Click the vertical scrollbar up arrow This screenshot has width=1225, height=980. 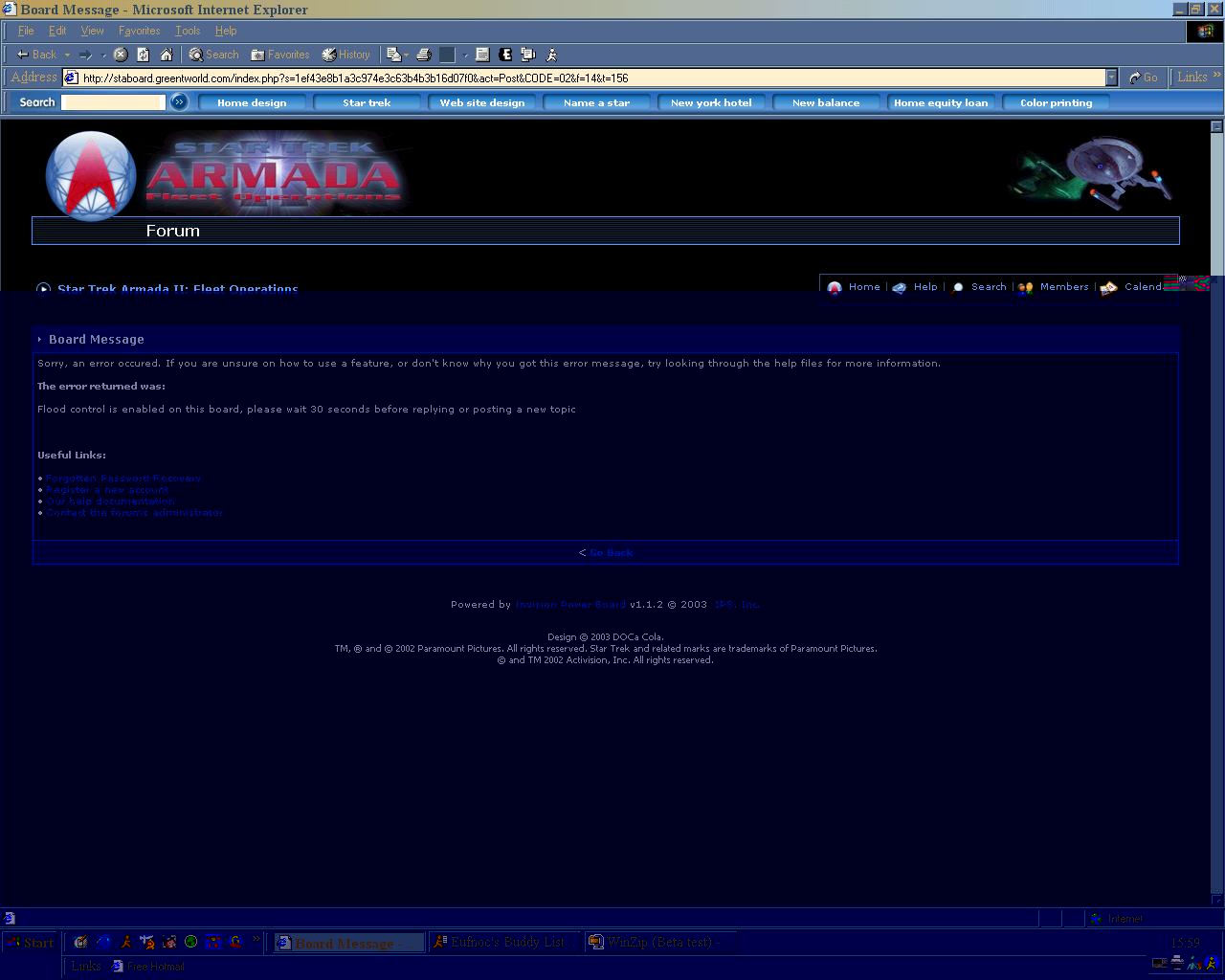pos(1217,125)
